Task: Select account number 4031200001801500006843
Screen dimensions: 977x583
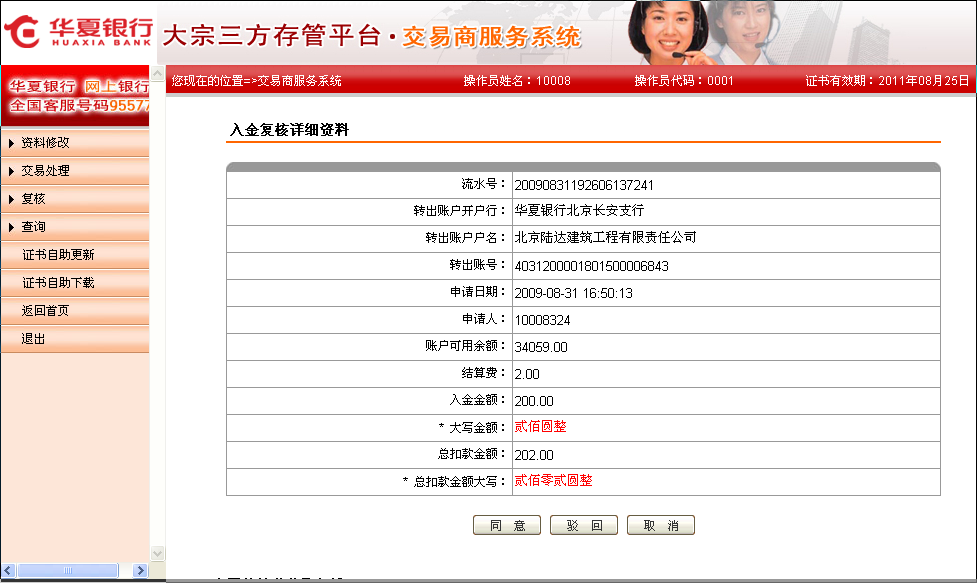Action: click(x=591, y=266)
